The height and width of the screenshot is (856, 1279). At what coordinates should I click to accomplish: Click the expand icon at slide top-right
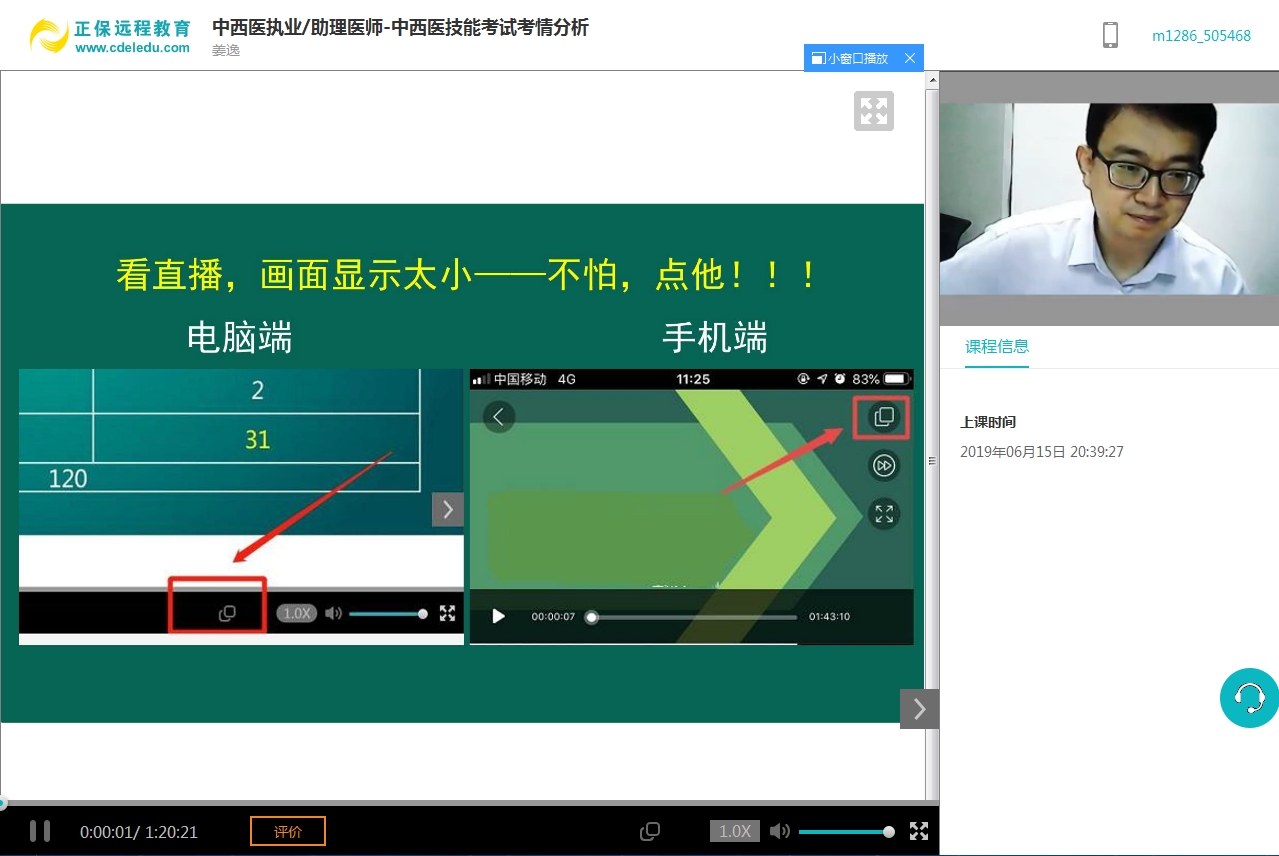874,111
